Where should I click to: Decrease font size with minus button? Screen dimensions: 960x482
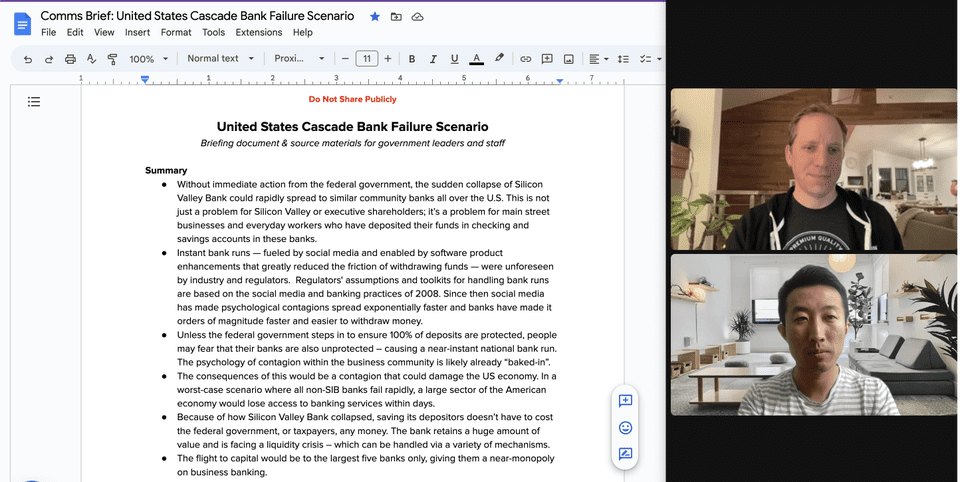tap(345, 59)
